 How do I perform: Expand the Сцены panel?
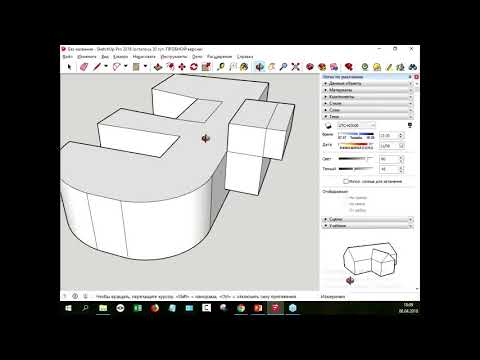(x=368, y=219)
